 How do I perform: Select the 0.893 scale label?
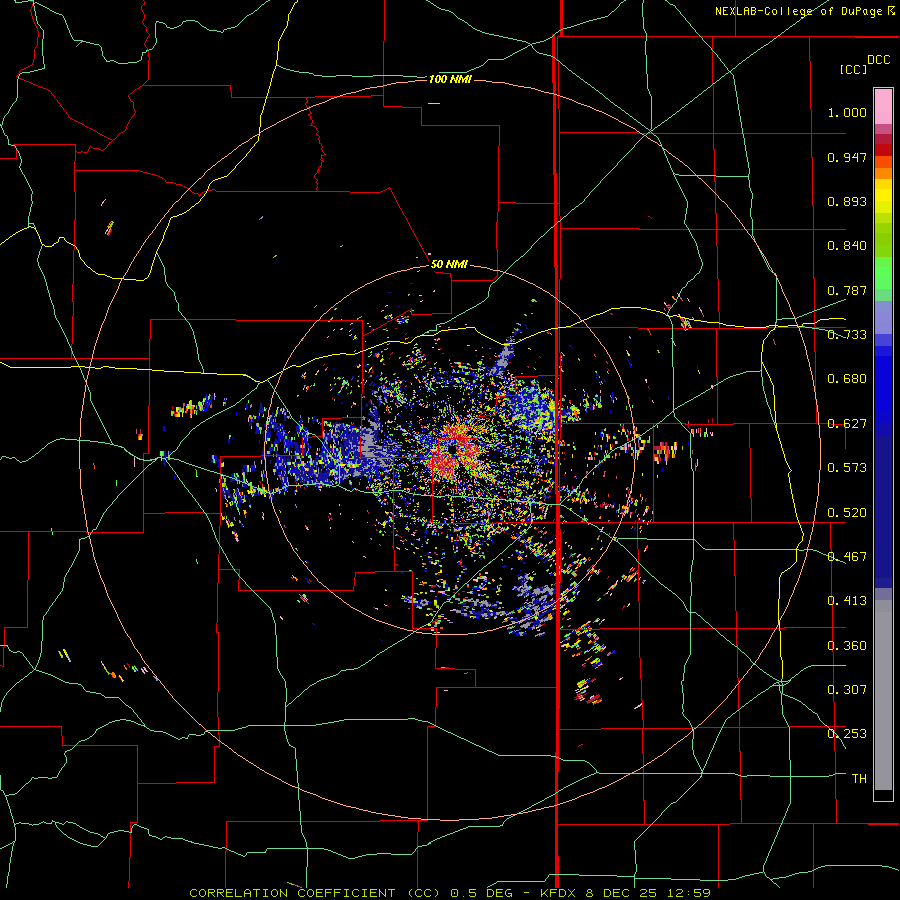[x=847, y=201]
